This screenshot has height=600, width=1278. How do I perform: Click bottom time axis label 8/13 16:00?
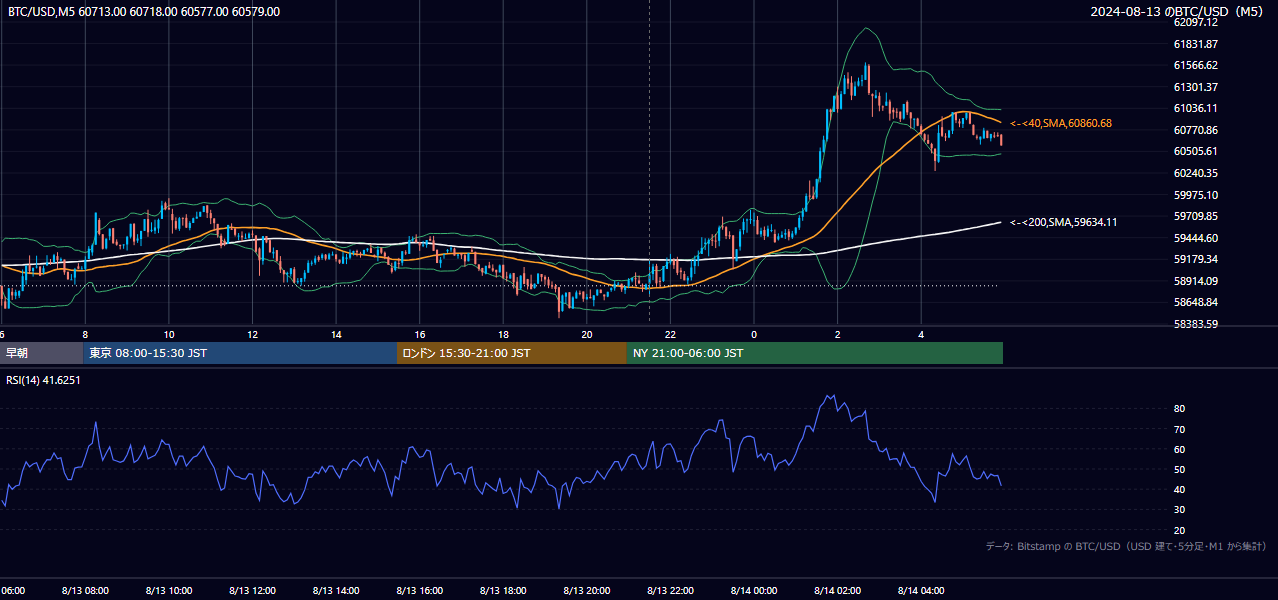pos(420,591)
